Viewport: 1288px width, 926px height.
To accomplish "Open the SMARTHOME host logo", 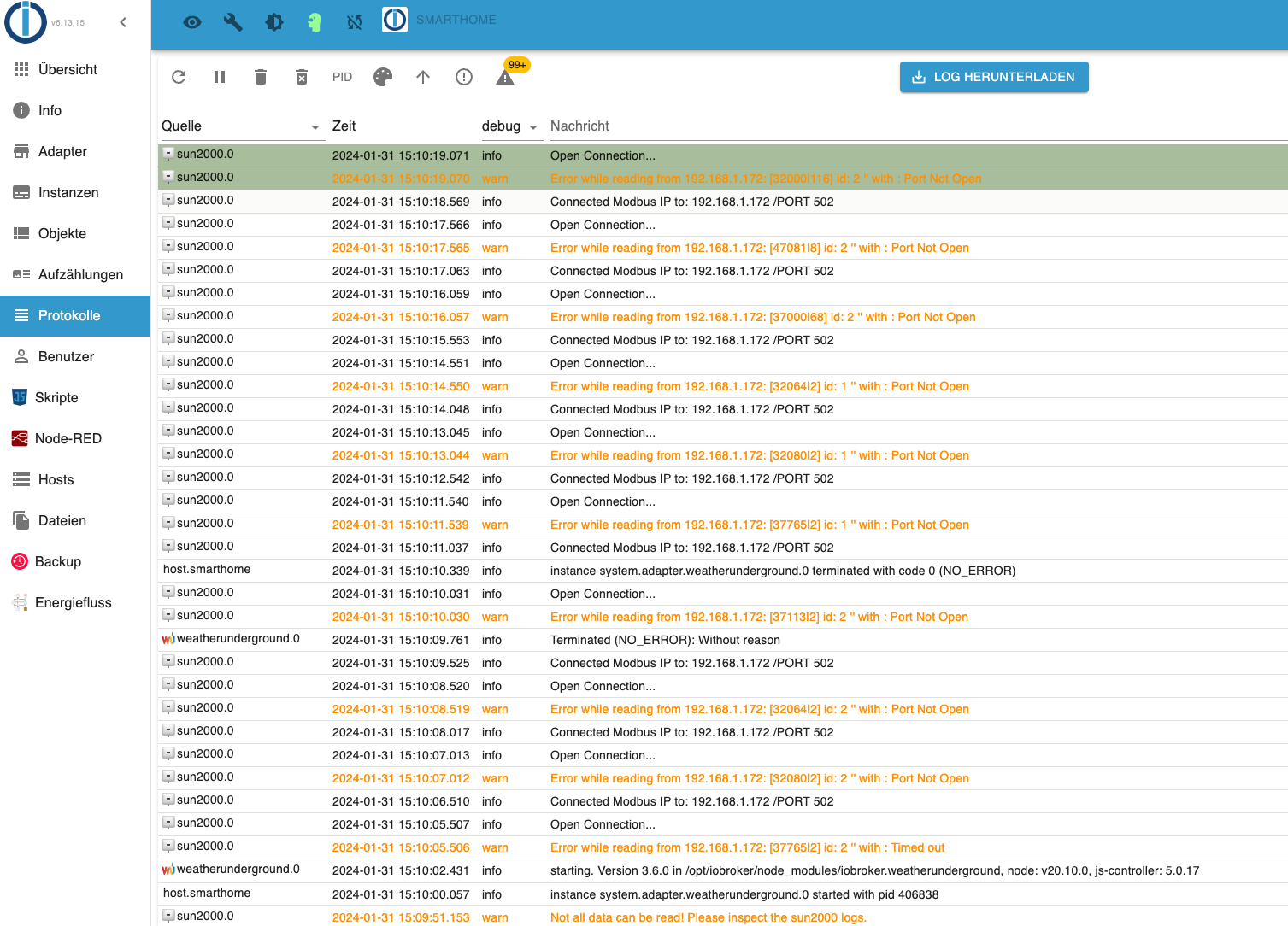I will 395,20.
